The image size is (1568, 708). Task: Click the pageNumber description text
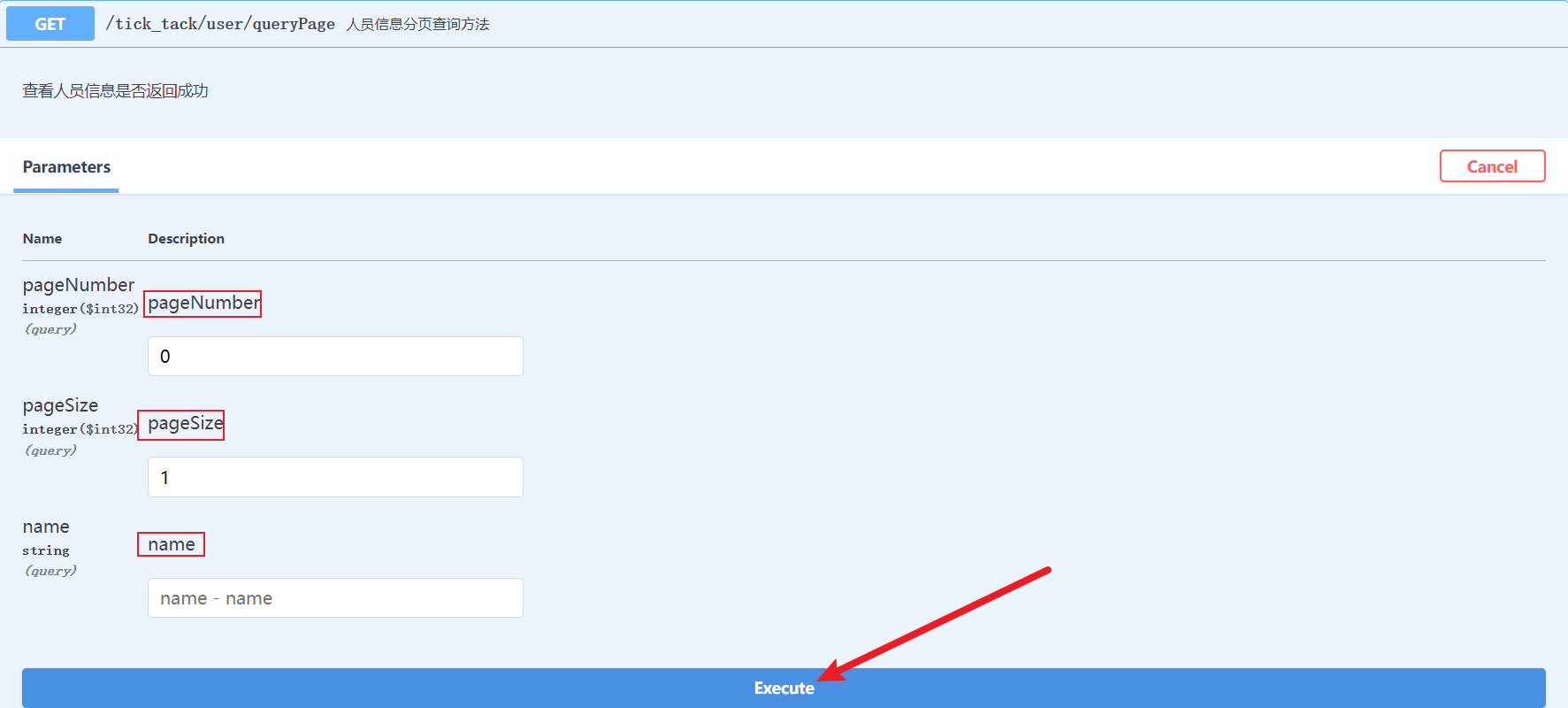(203, 304)
